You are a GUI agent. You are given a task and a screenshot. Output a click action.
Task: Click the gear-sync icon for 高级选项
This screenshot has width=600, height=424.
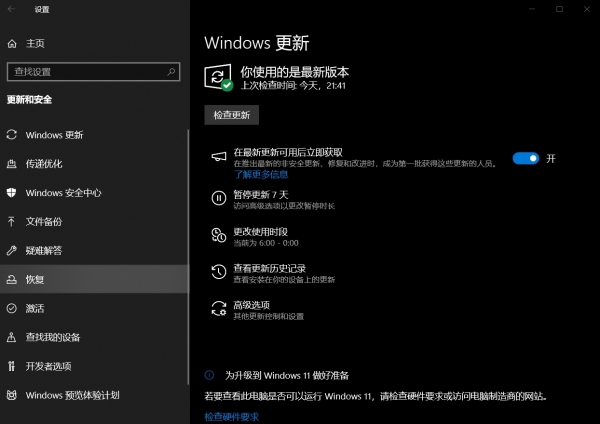click(x=219, y=308)
